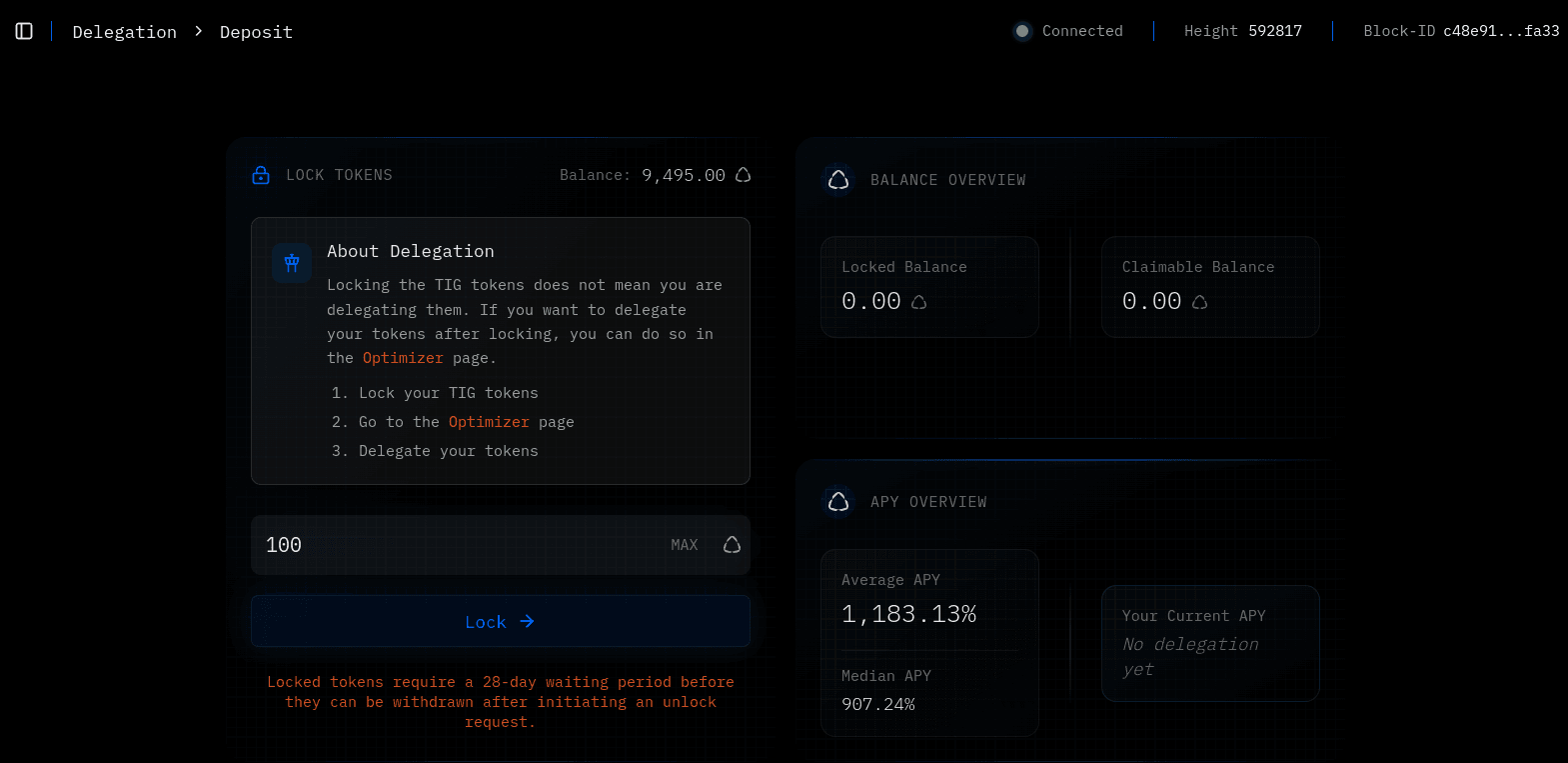Click the About Delegation info icon
Screen dimensions: 1568x763
292,263
